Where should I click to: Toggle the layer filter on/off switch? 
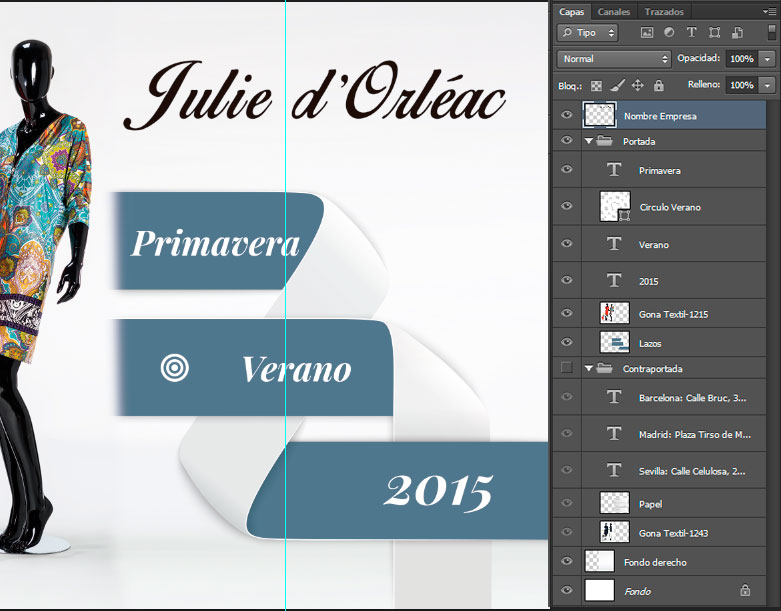coord(771,33)
